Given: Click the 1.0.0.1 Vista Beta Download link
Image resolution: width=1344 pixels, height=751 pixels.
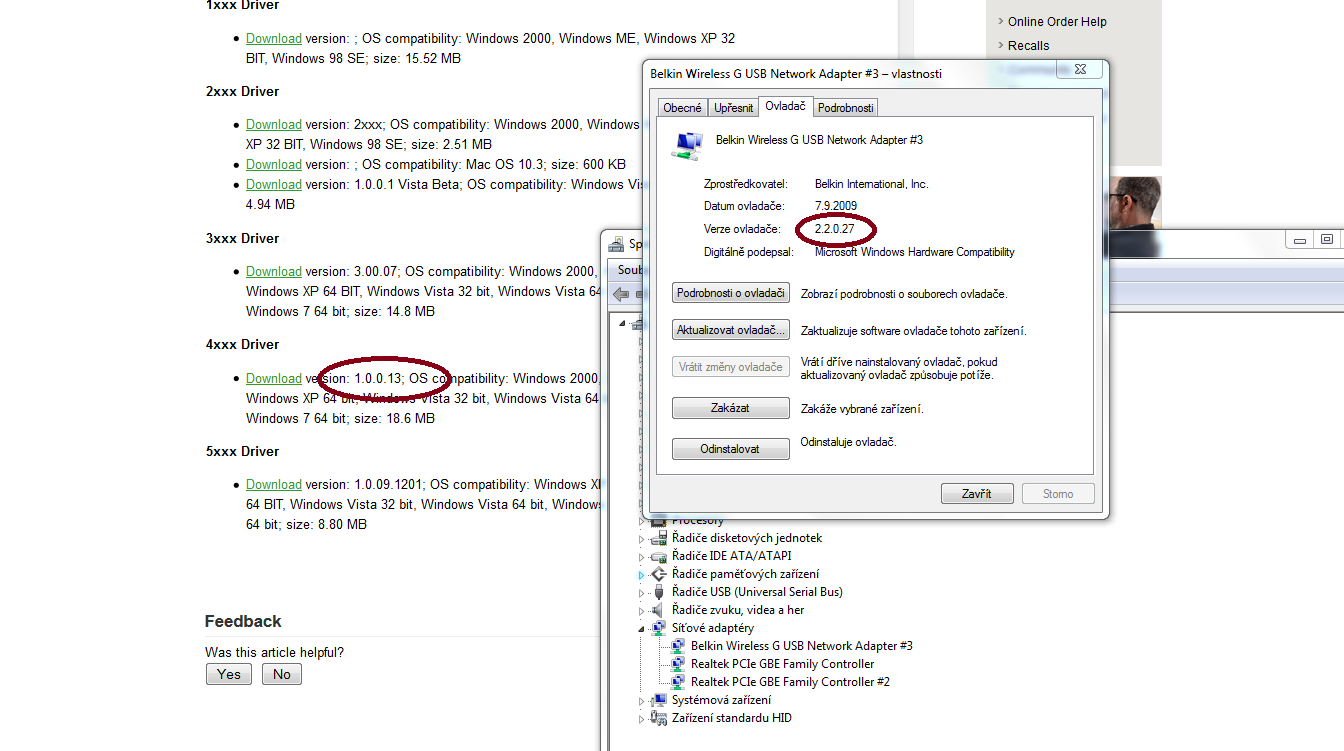Looking at the screenshot, I should click(274, 184).
